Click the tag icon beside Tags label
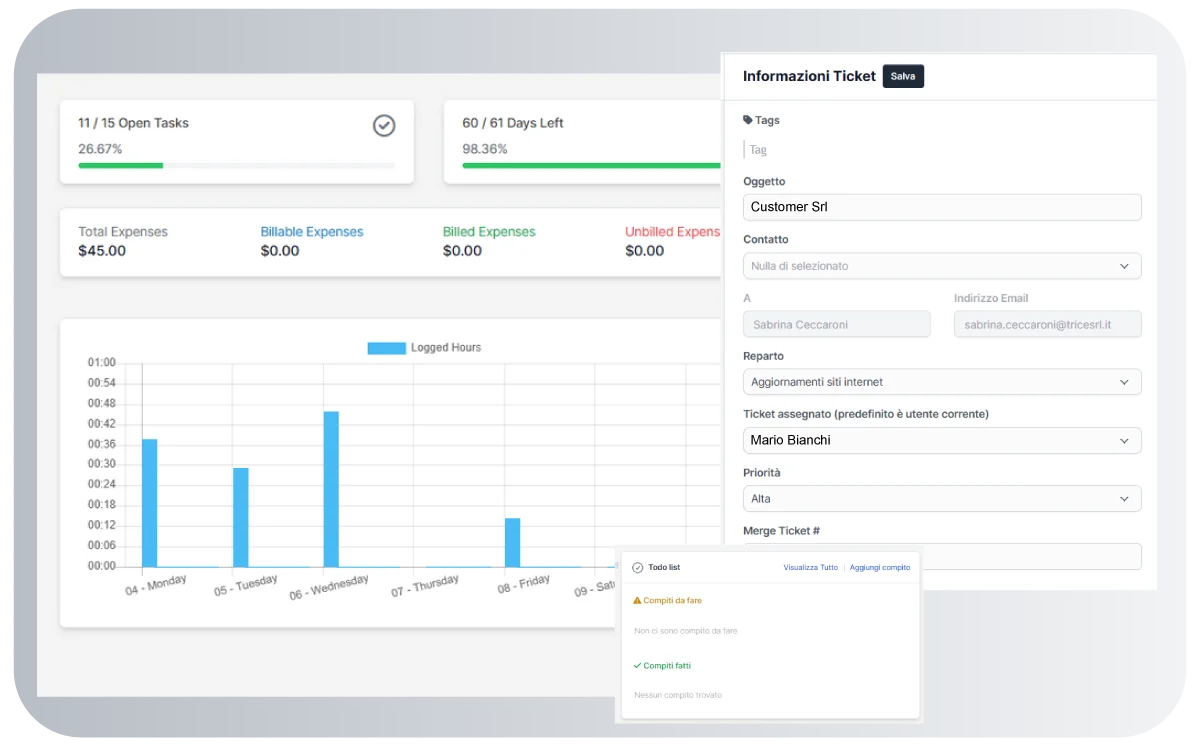This screenshot has height=747, width=1200. [748, 120]
